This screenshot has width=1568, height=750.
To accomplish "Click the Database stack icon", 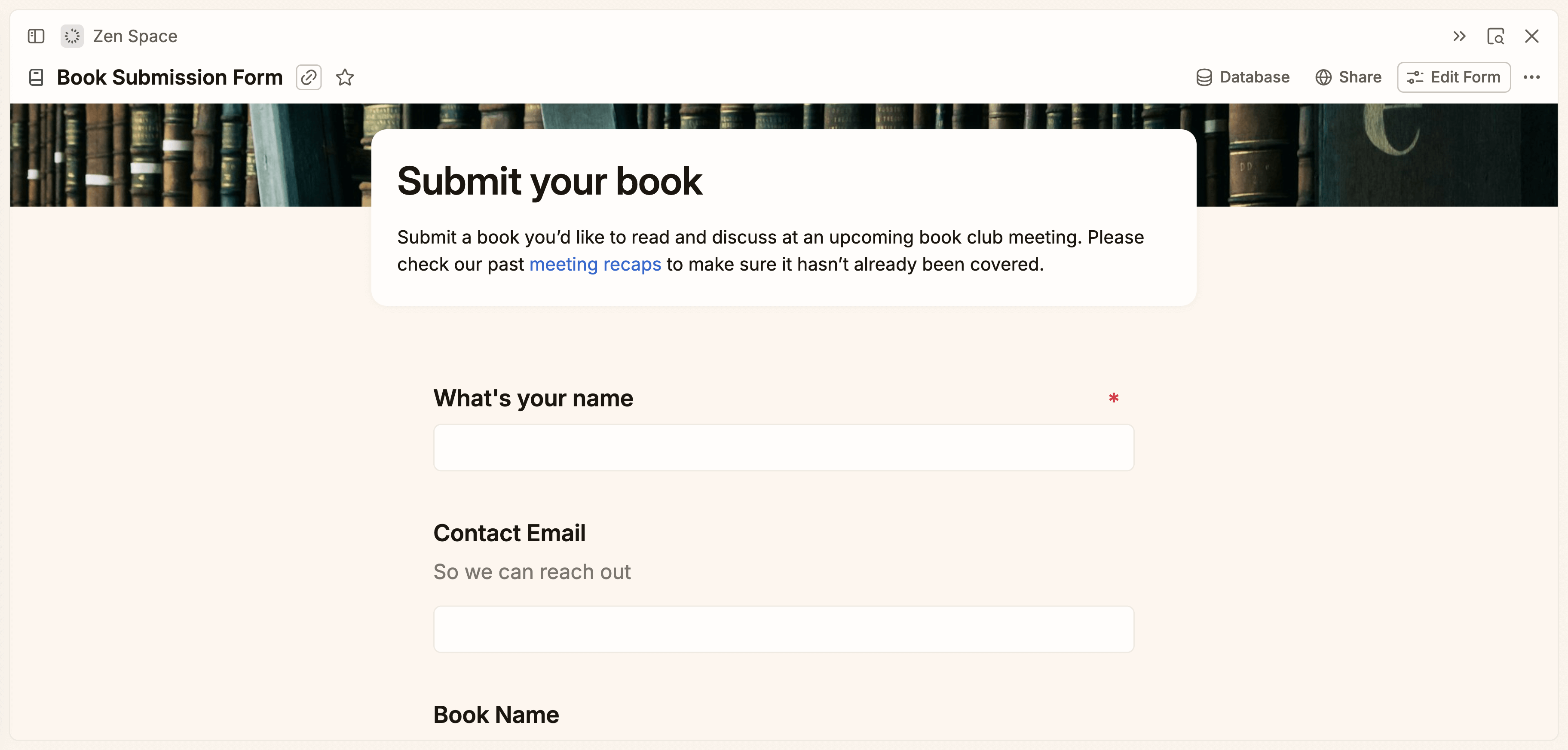I will (x=1204, y=77).
